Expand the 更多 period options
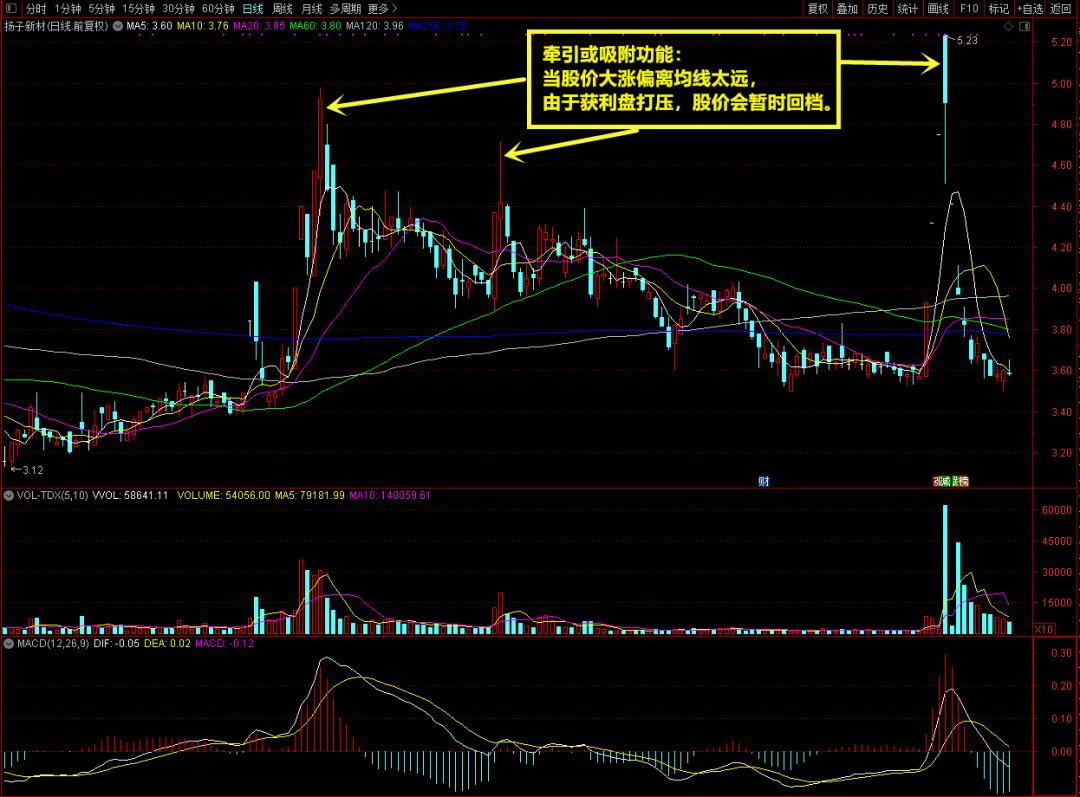 pyautogui.click(x=382, y=8)
